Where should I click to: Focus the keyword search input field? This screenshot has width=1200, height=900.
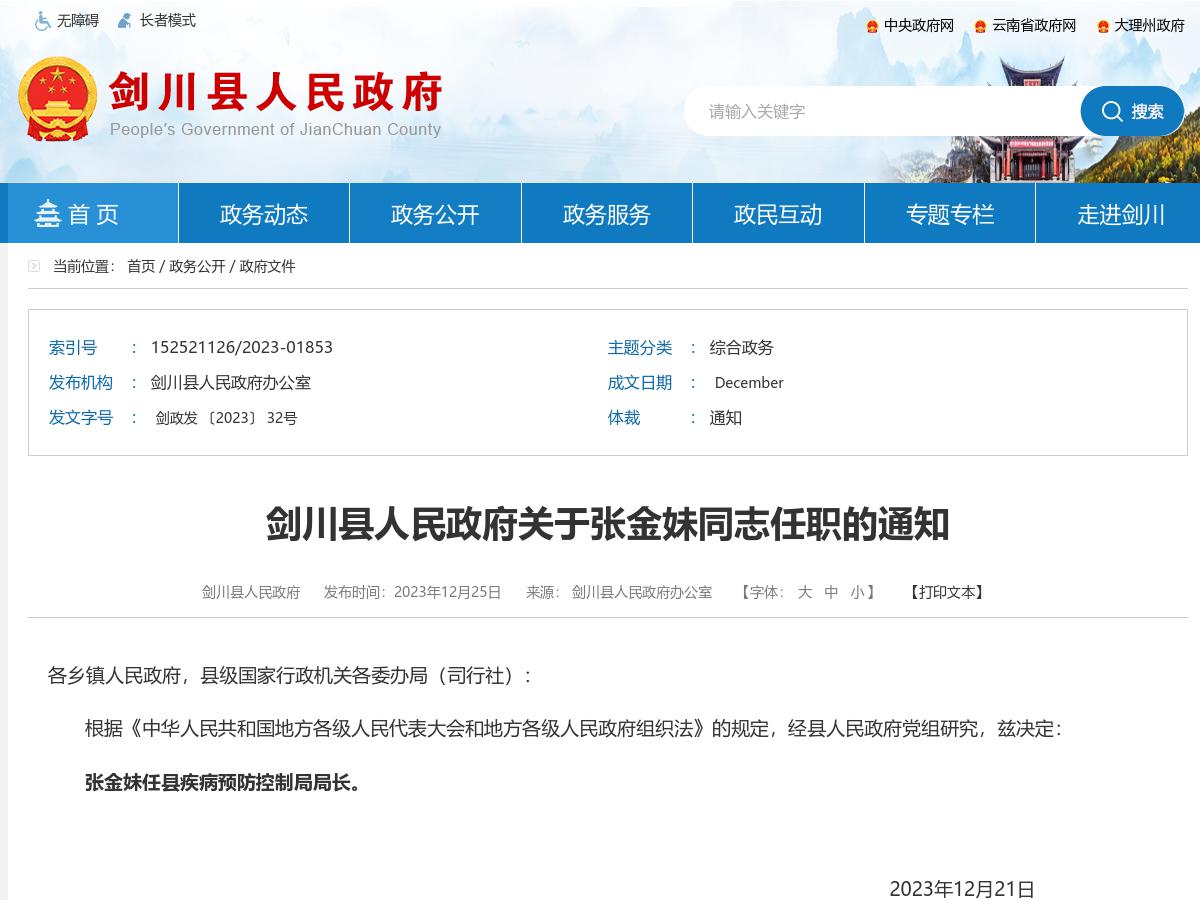pos(882,111)
